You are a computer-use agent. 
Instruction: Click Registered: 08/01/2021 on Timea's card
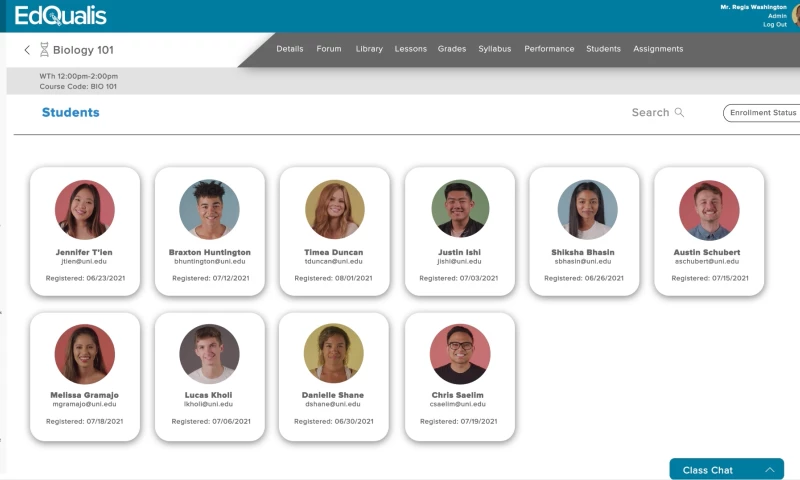[333, 278]
